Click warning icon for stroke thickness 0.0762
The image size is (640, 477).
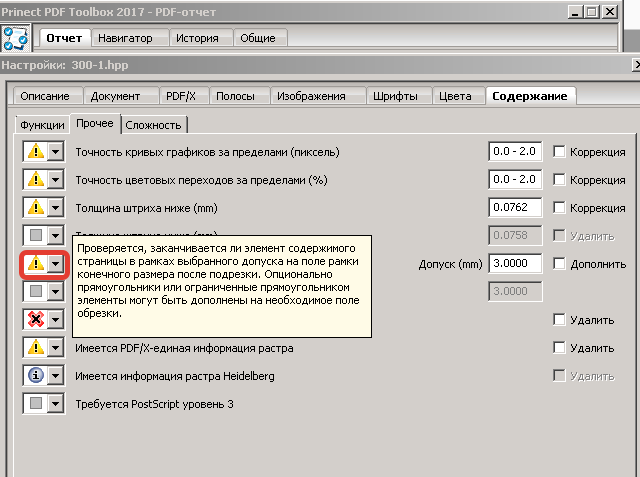point(36,208)
